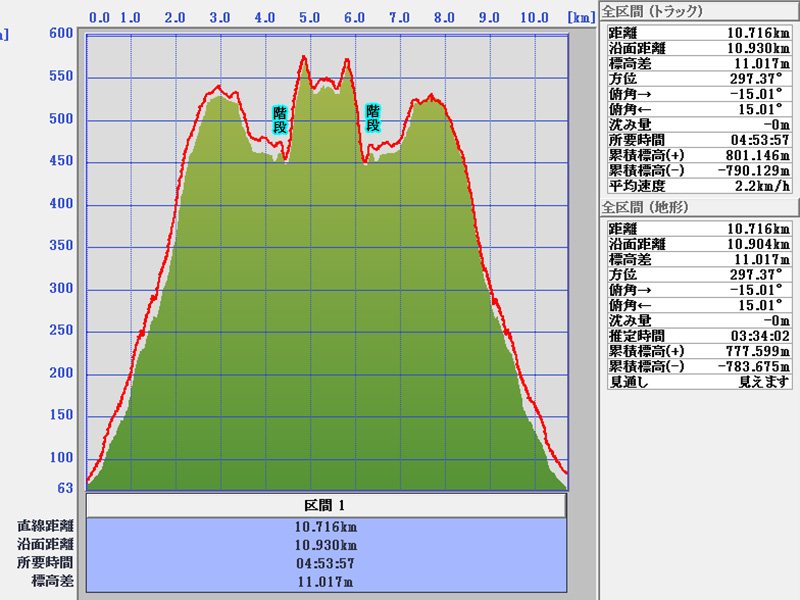
Task: Click 10.716km straight distance in bottom table
Action: point(326,526)
